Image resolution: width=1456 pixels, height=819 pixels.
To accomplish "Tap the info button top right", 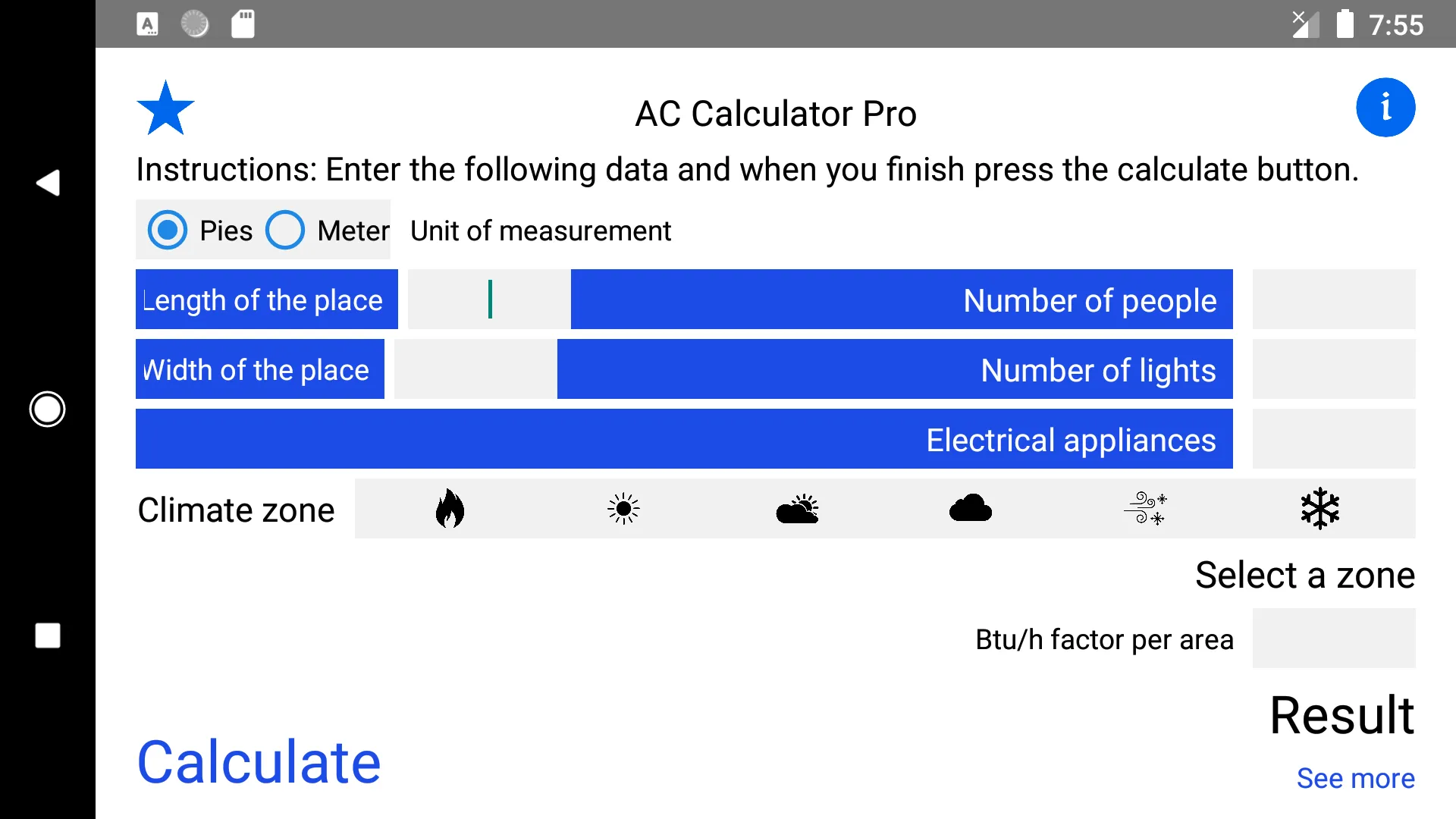I will pyautogui.click(x=1386, y=108).
